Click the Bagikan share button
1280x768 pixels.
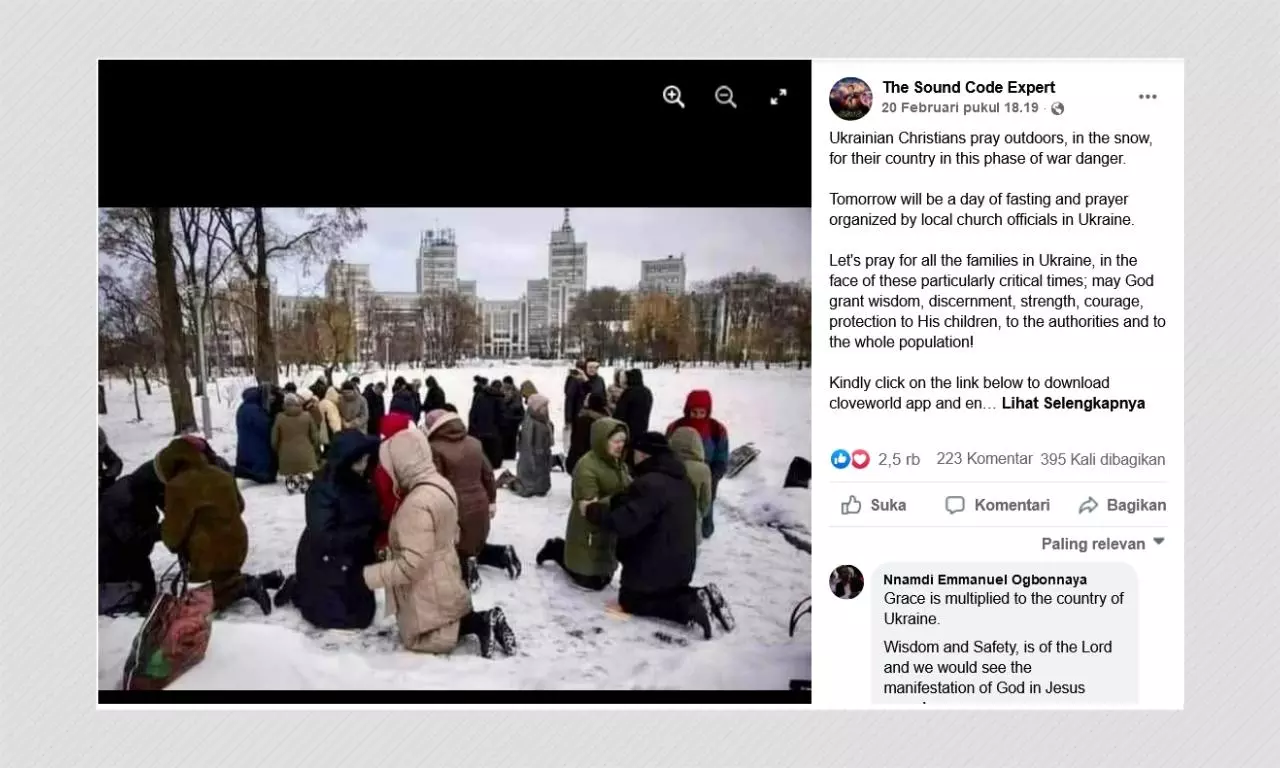click(x=1122, y=505)
